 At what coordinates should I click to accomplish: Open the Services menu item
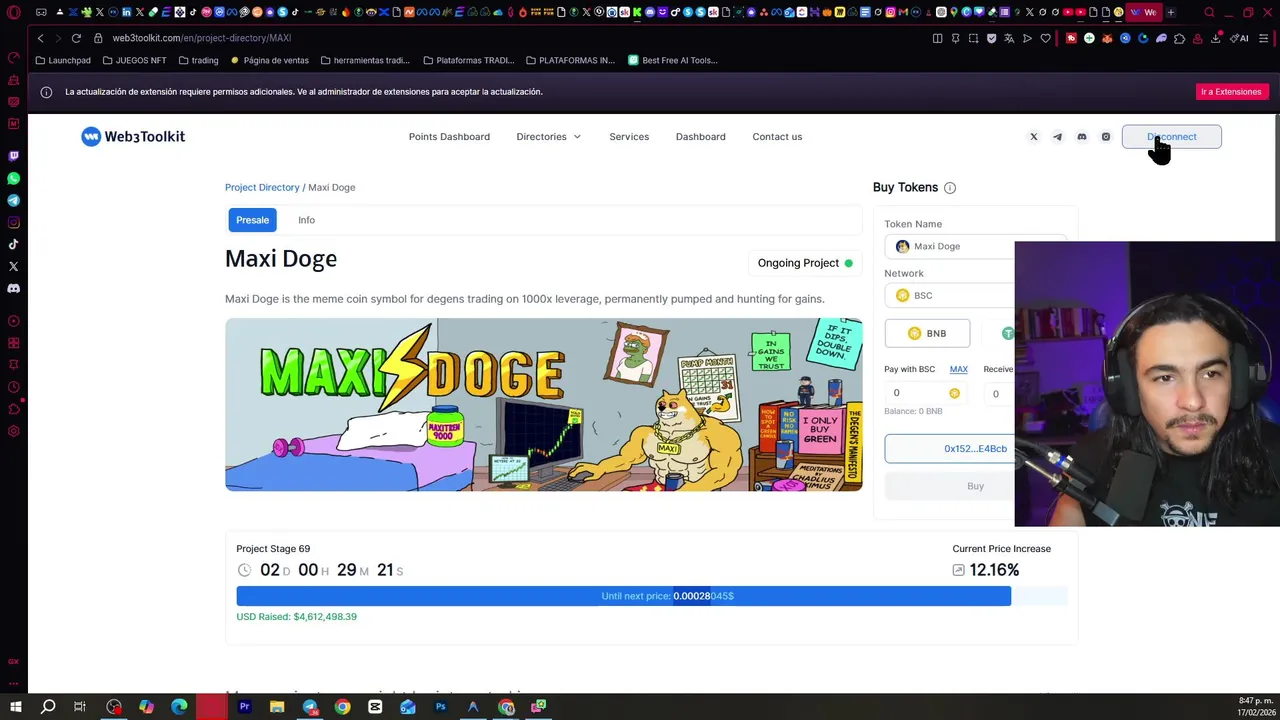[x=629, y=137]
